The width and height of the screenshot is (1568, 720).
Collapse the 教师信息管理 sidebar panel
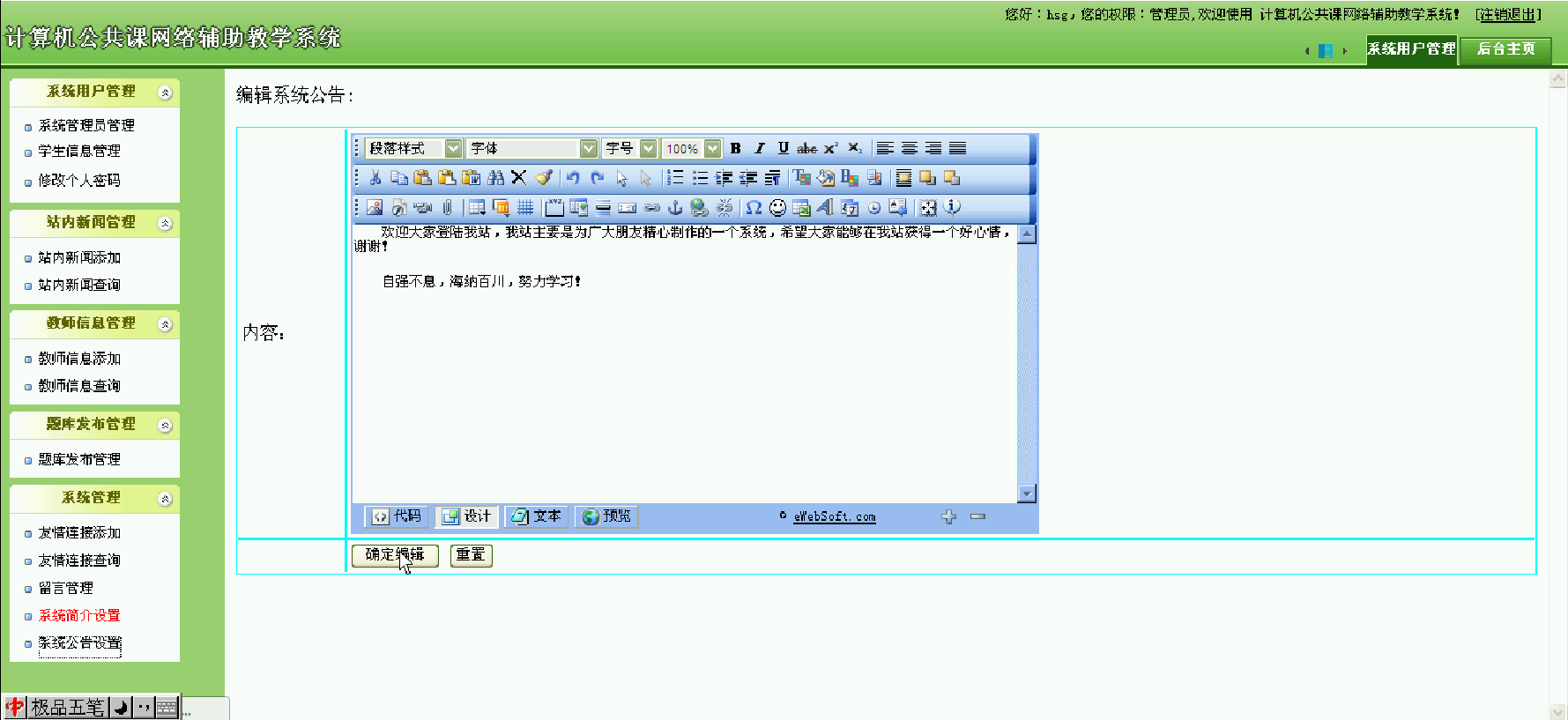pyautogui.click(x=165, y=325)
